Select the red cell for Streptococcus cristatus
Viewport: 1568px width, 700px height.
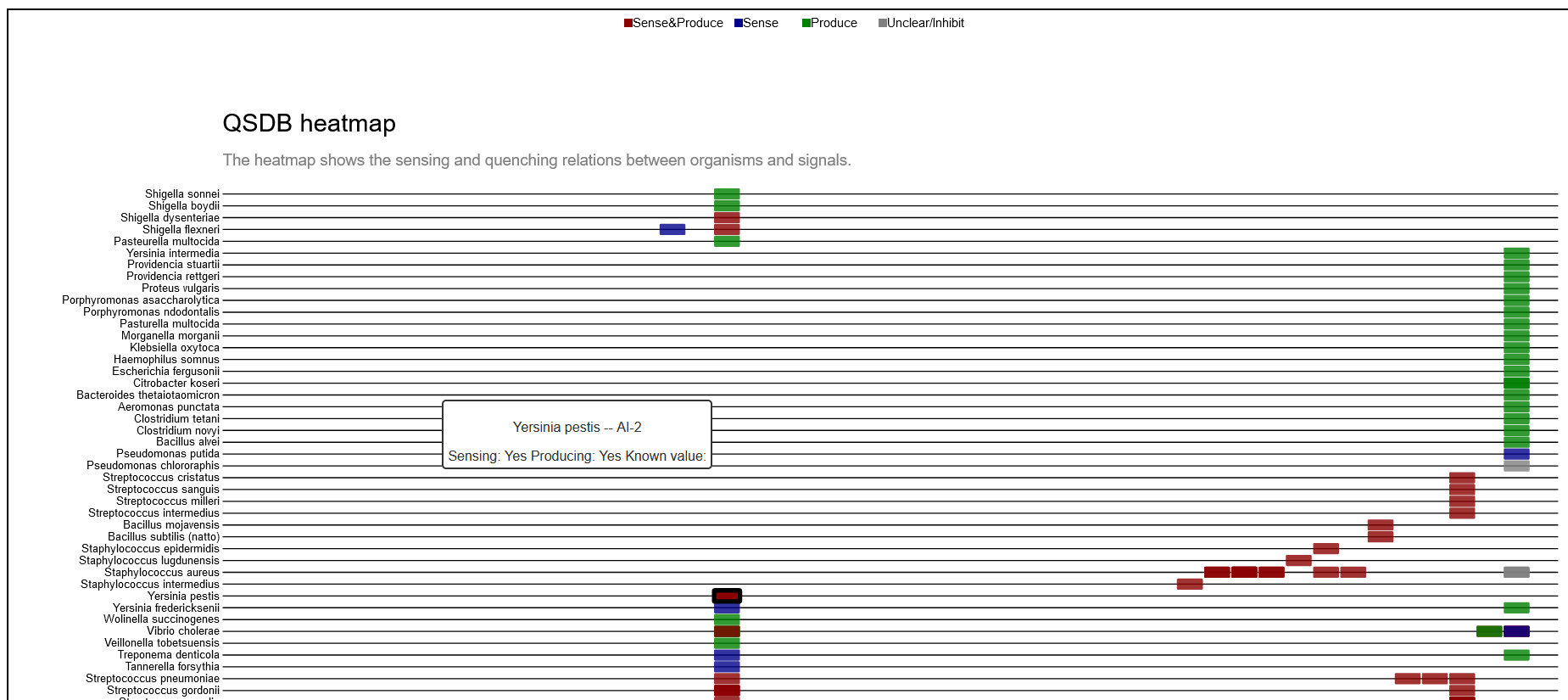point(1462,478)
